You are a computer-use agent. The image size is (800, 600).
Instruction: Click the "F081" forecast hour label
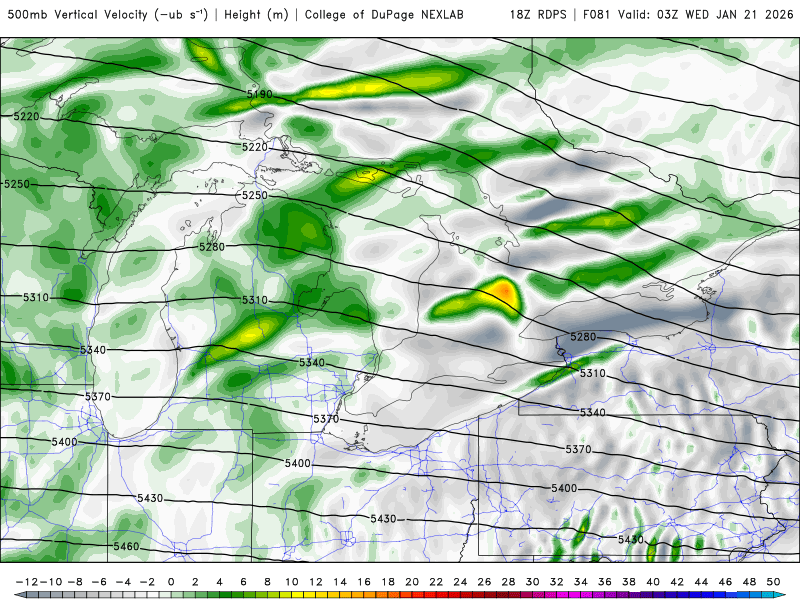tap(596, 14)
